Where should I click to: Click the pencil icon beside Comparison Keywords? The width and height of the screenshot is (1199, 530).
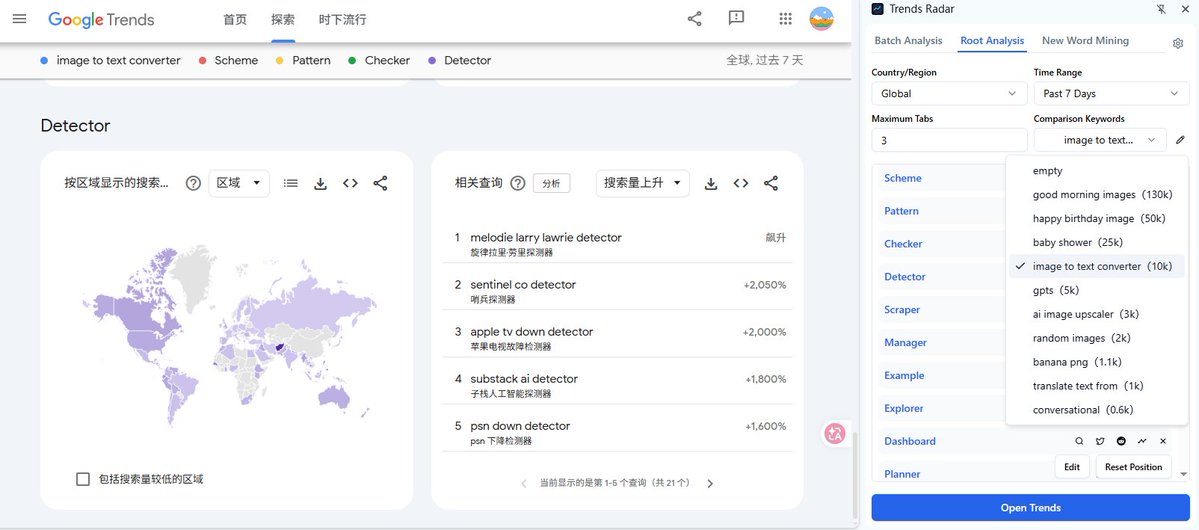pos(1180,140)
